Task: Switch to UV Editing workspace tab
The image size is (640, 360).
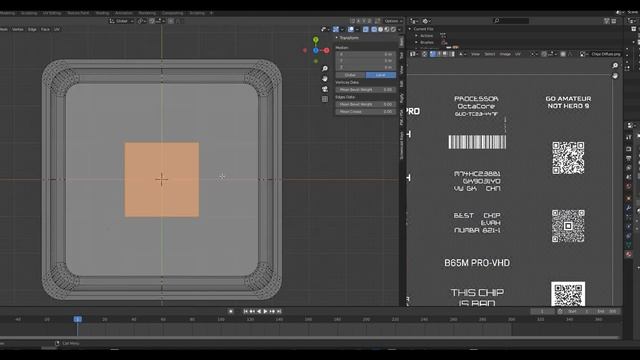Action: tap(52, 13)
